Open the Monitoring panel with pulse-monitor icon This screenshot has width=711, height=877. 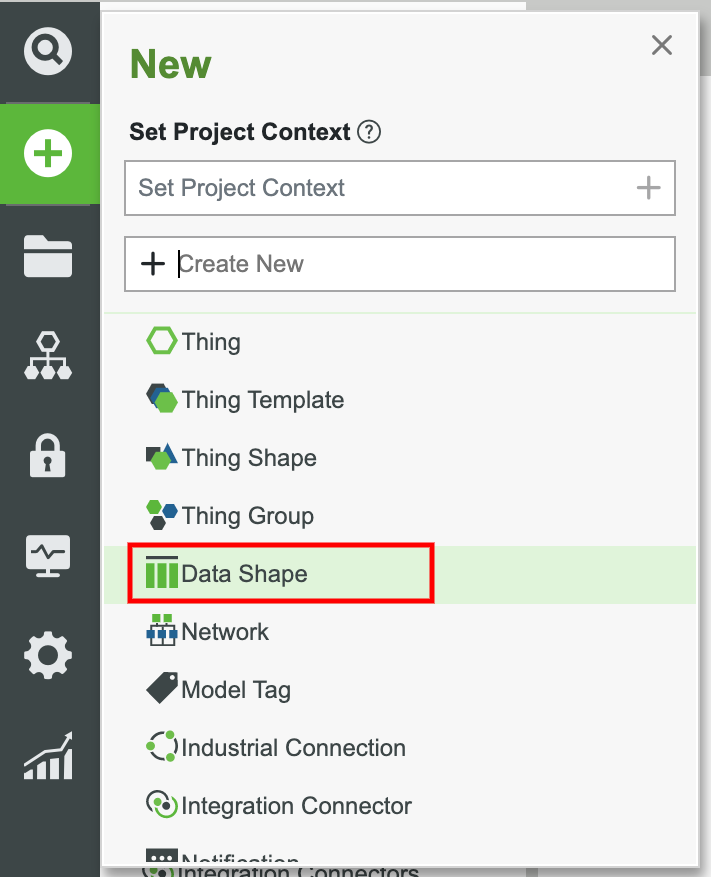pos(49,555)
